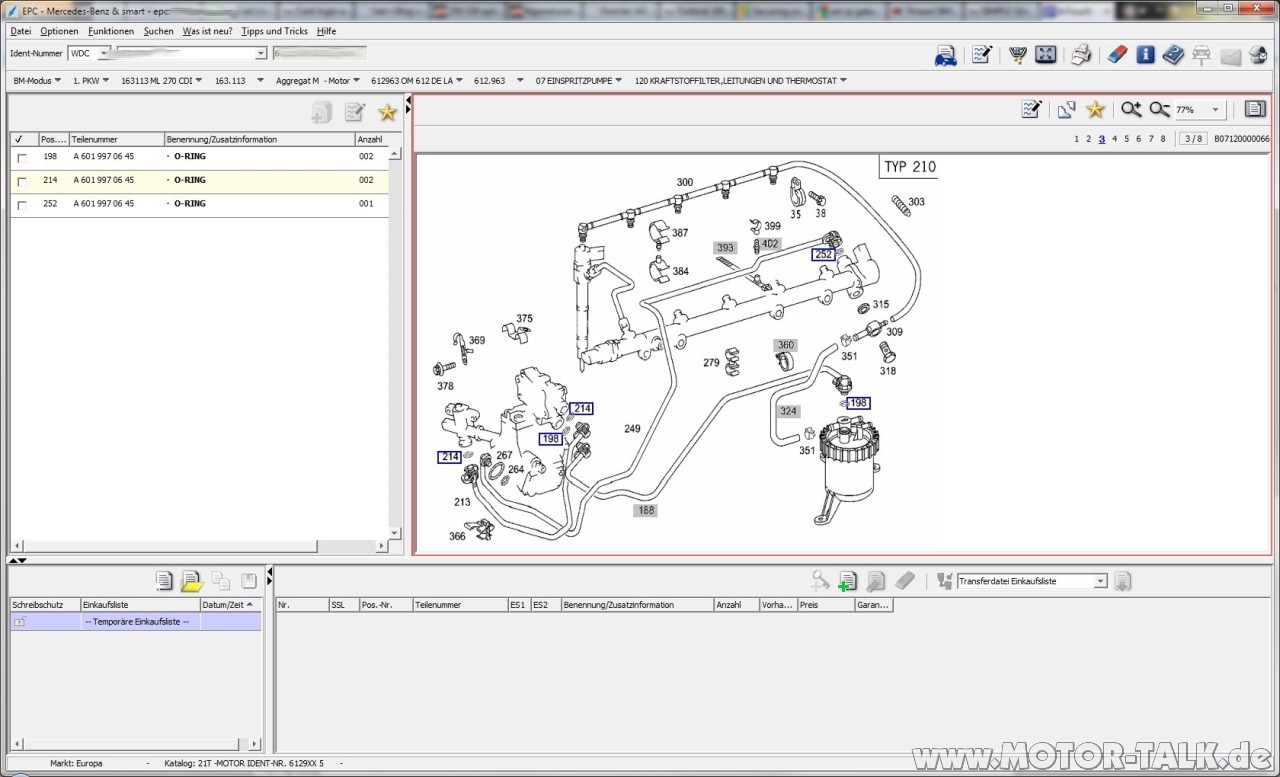Open the Suchen menu
The height and width of the screenshot is (777, 1280).
[x=158, y=31]
